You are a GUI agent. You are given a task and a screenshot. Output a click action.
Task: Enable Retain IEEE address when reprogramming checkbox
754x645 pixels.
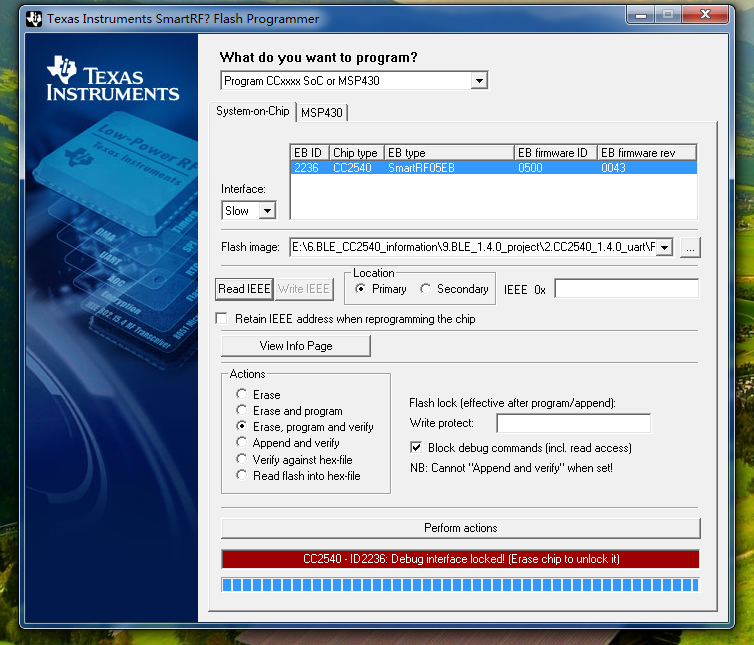tap(222, 318)
